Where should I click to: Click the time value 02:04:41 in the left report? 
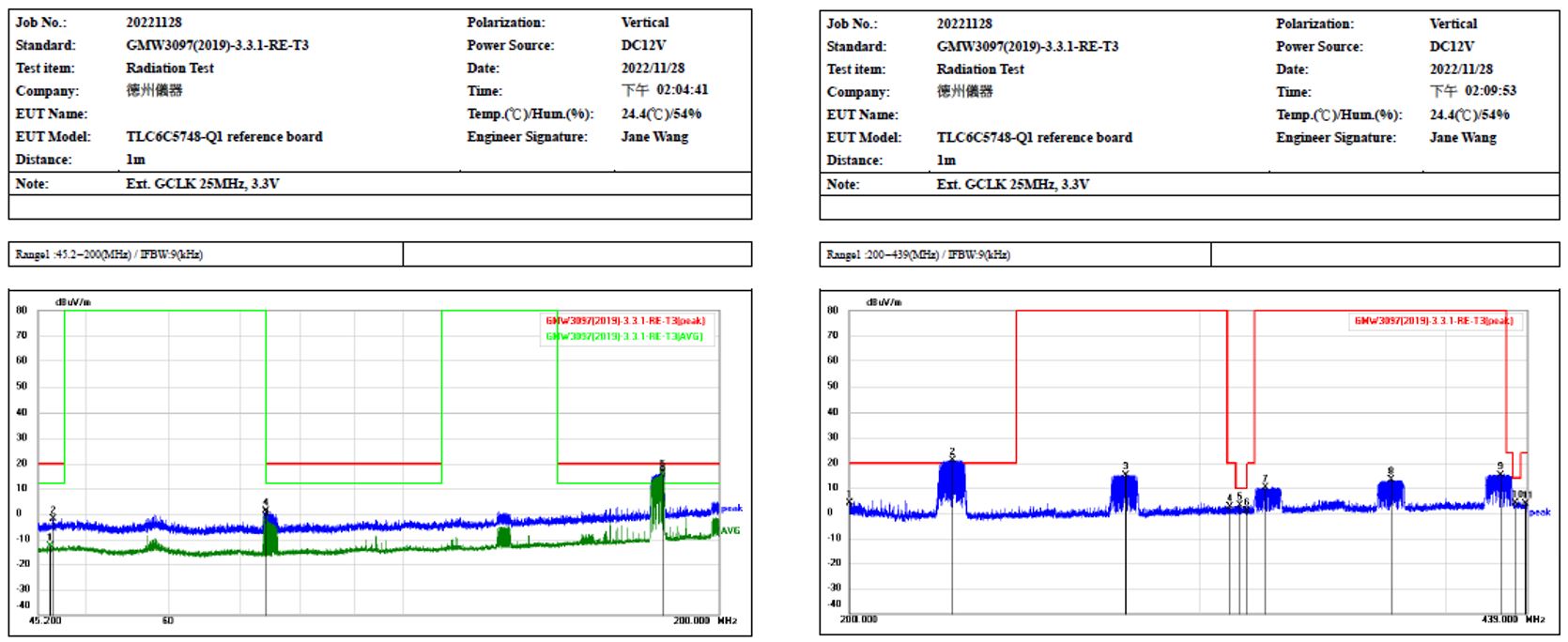678,90
